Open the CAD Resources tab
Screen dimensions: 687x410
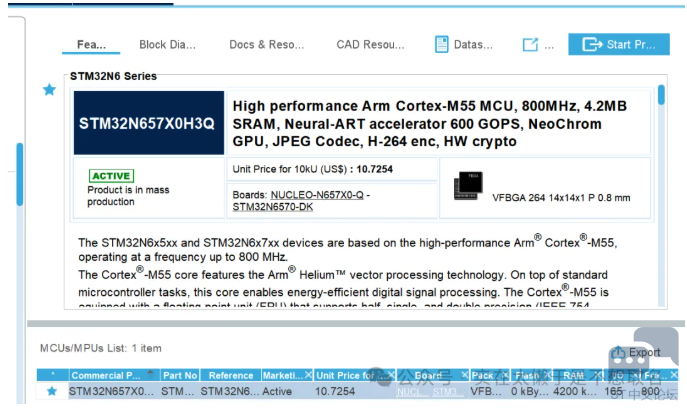(x=370, y=45)
